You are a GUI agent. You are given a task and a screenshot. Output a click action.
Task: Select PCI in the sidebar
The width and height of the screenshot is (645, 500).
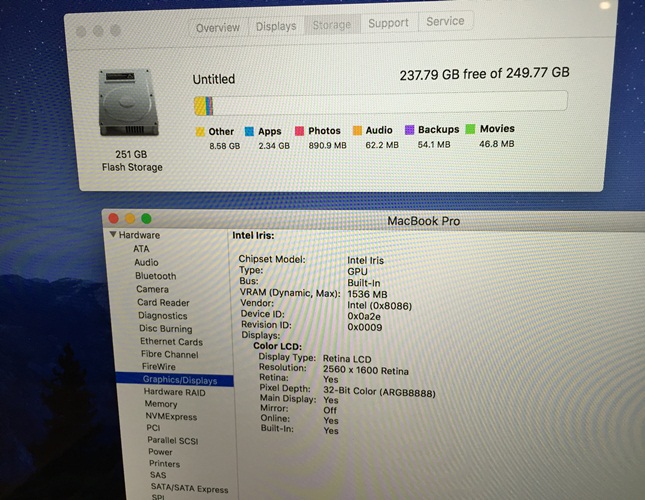click(x=153, y=428)
